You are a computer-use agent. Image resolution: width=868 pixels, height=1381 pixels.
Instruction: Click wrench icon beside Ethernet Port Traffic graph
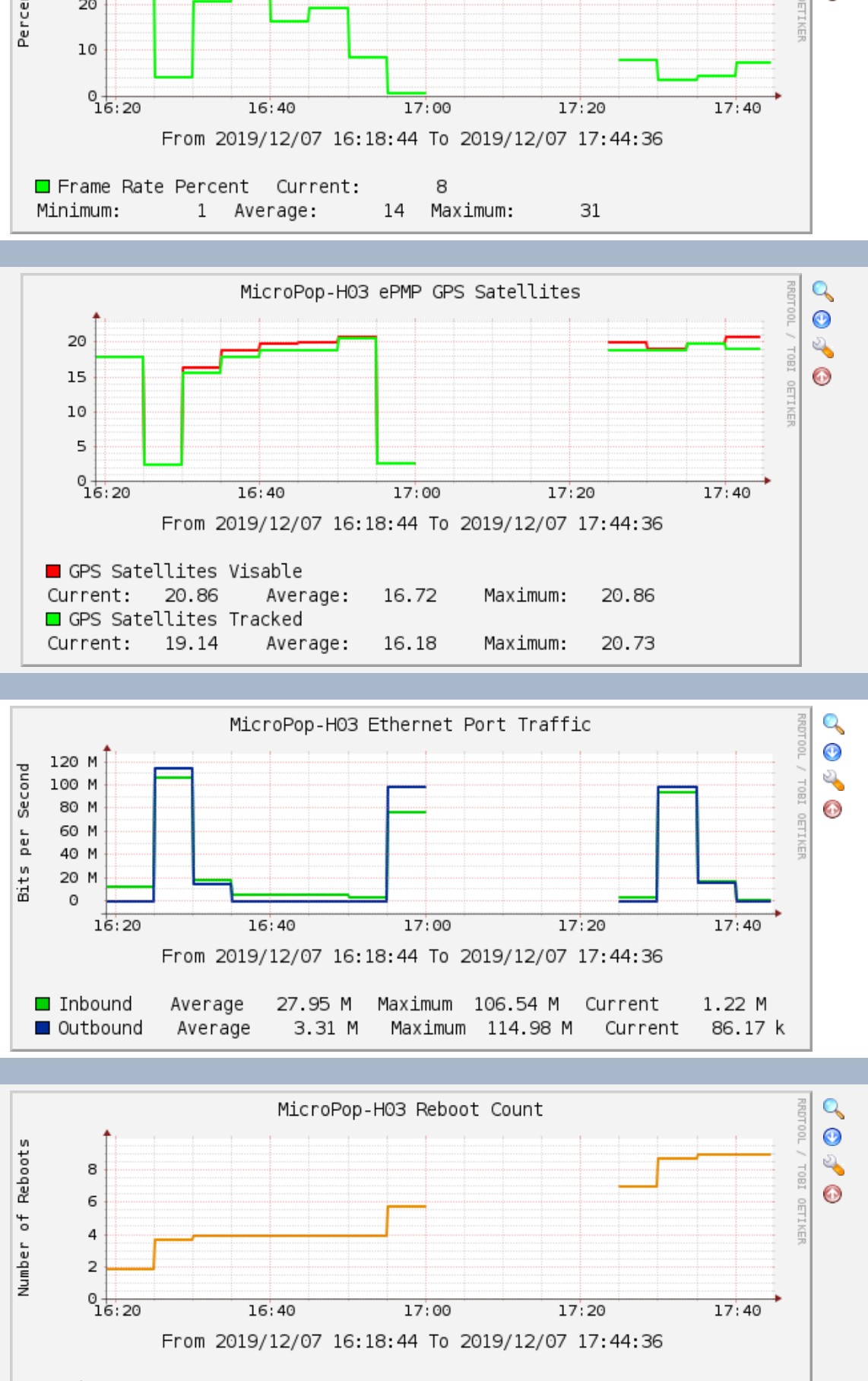(x=833, y=780)
